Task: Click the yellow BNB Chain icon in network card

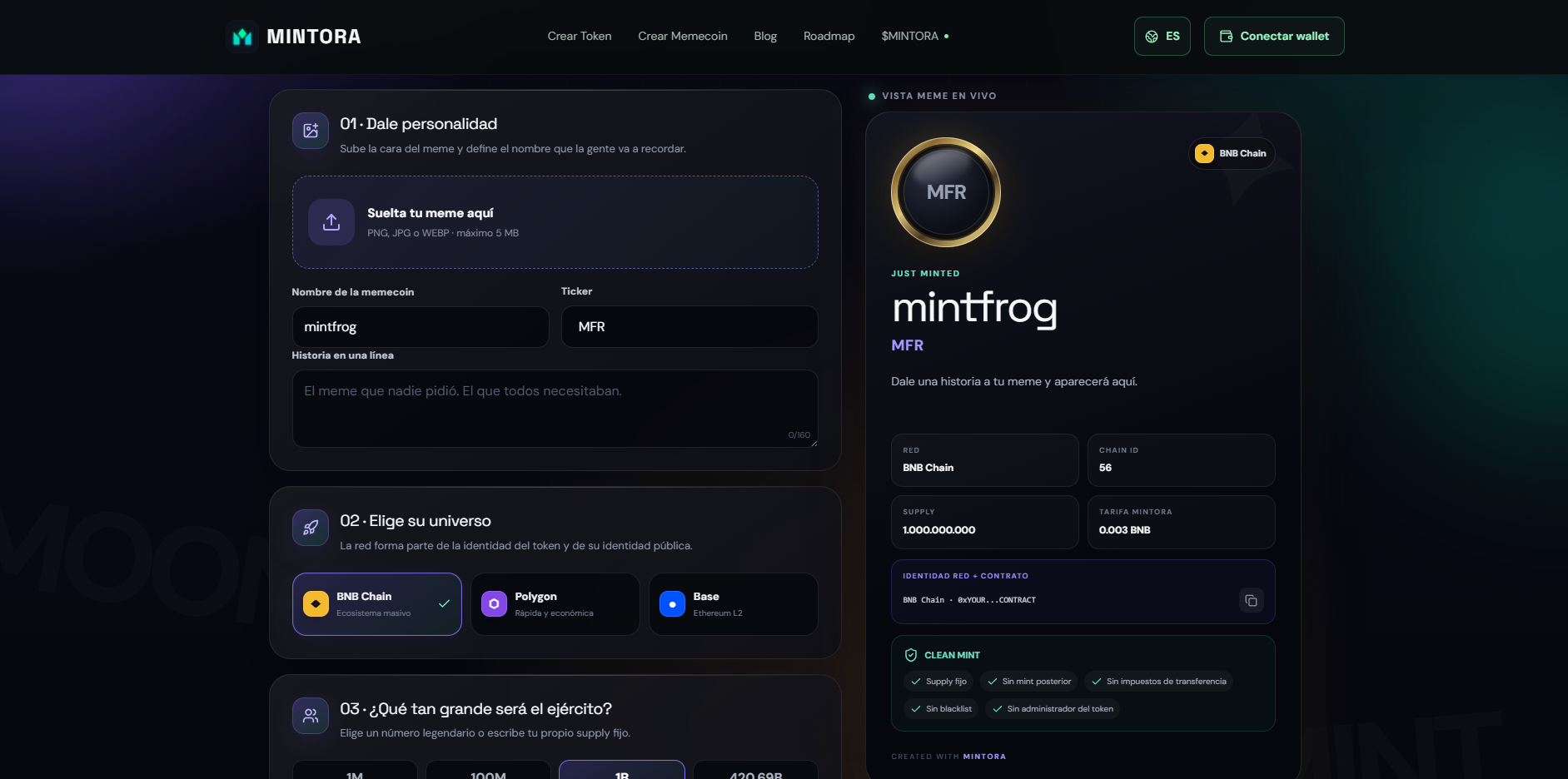Action: [316, 604]
